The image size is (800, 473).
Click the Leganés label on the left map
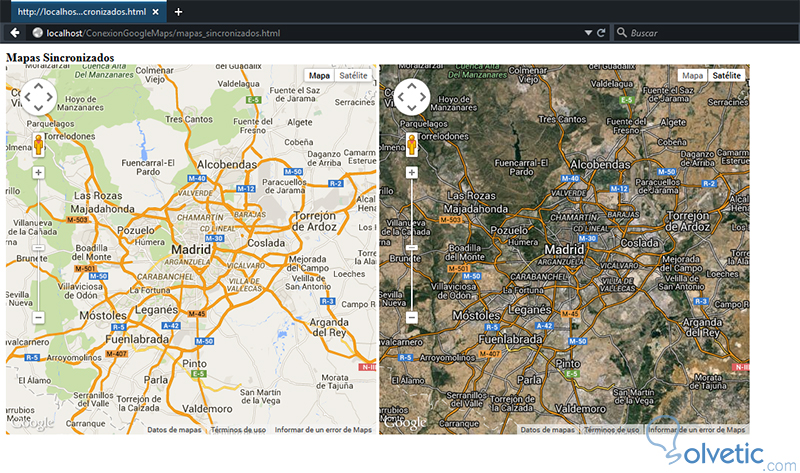point(156,310)
